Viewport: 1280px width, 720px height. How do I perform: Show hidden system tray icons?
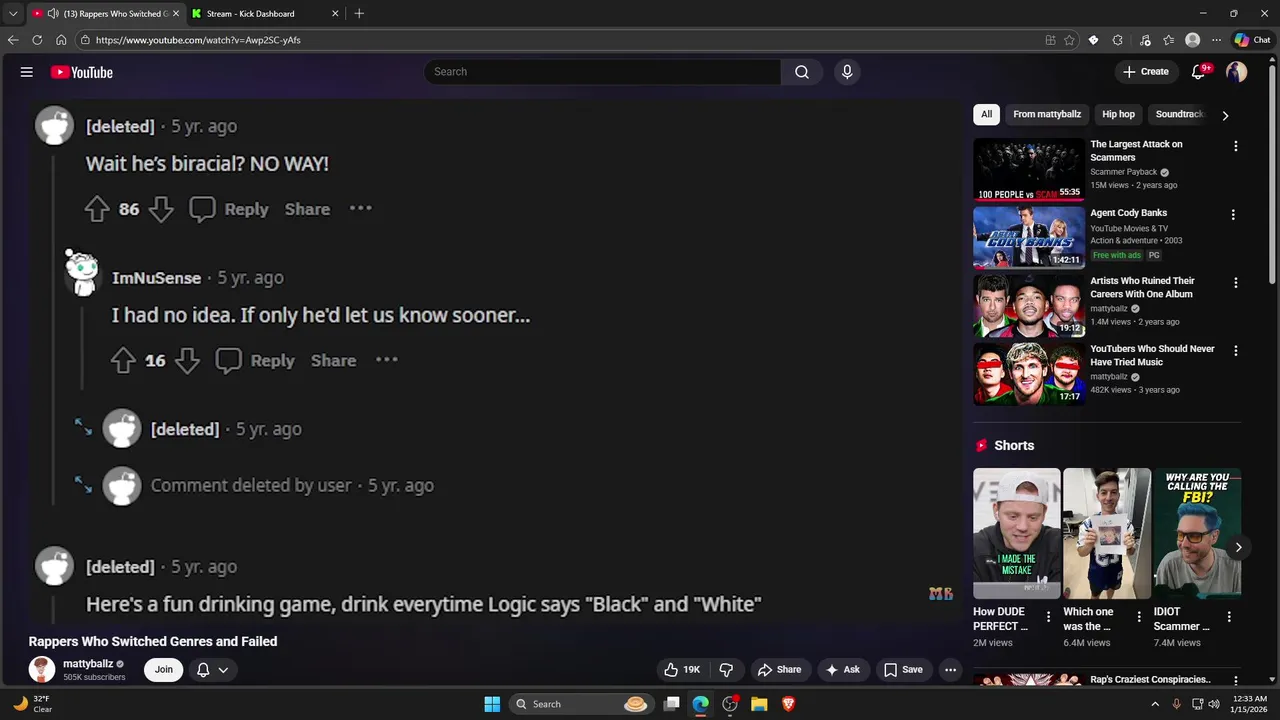point(1155,704)
